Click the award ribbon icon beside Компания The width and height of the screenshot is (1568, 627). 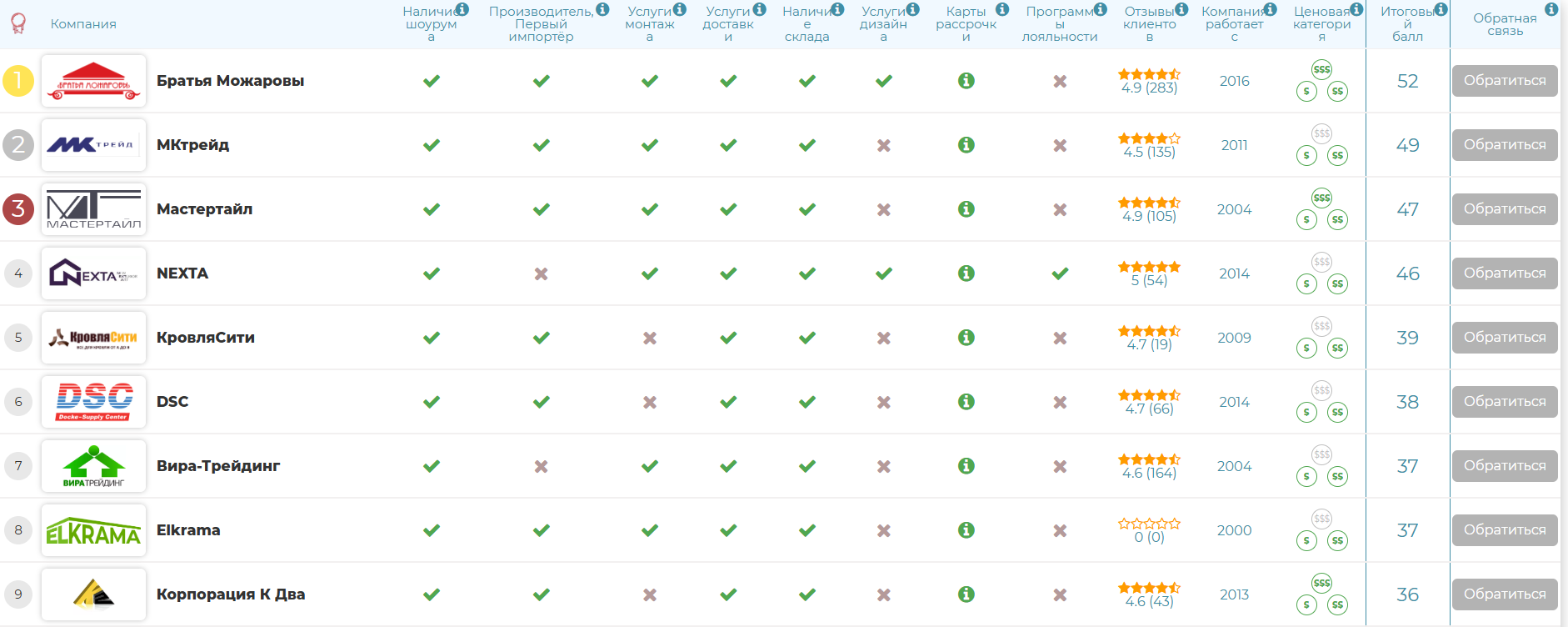(x=18, y=23)
